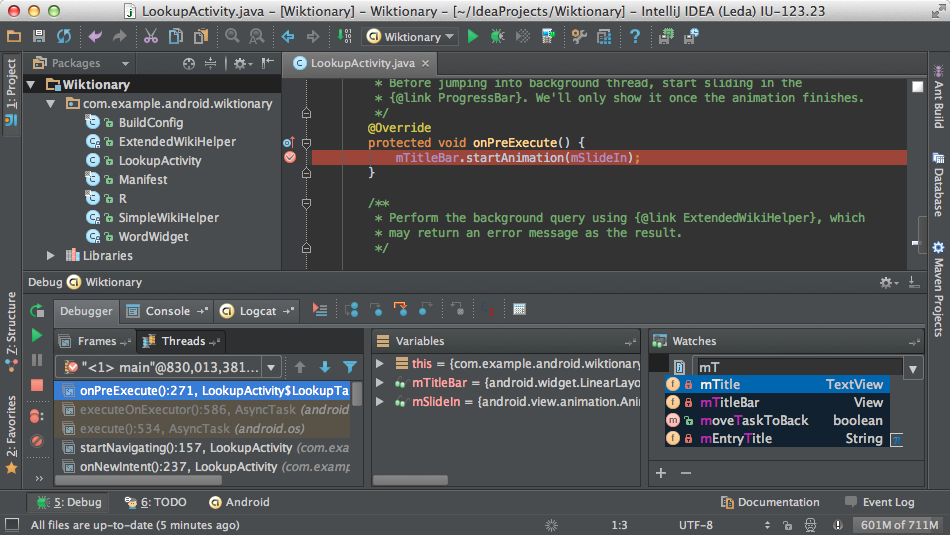Open Packages pane settings gear

click(x=242, y=63)
